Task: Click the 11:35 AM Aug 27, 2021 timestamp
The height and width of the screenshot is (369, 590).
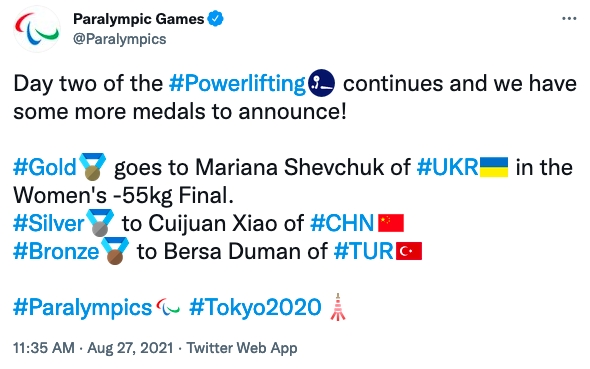Action: click(x=93, y=348)
